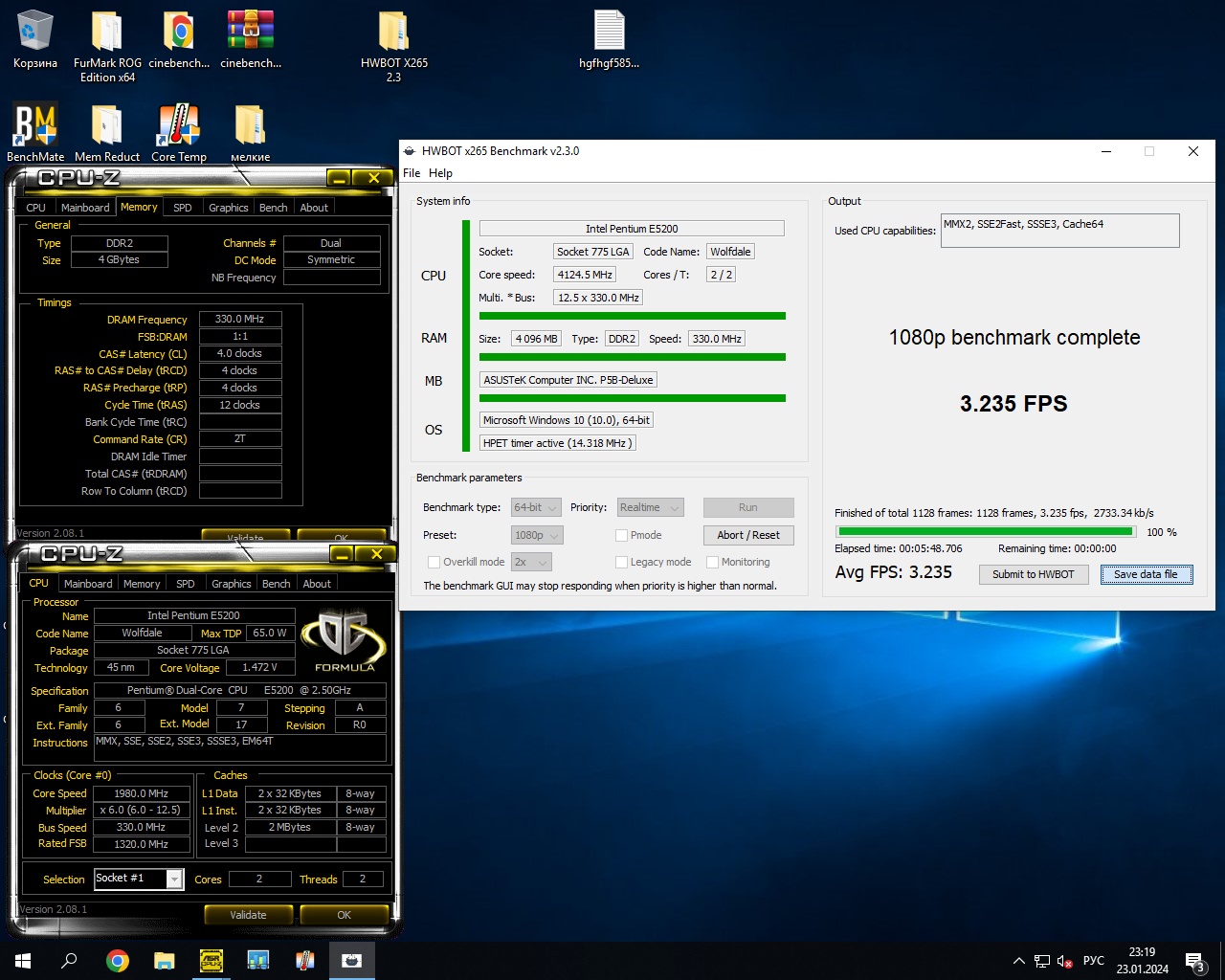Click OK in lower CPU-Z window
The height and width of the screenshot is (980, 1225).
click(x=344, y=916)
